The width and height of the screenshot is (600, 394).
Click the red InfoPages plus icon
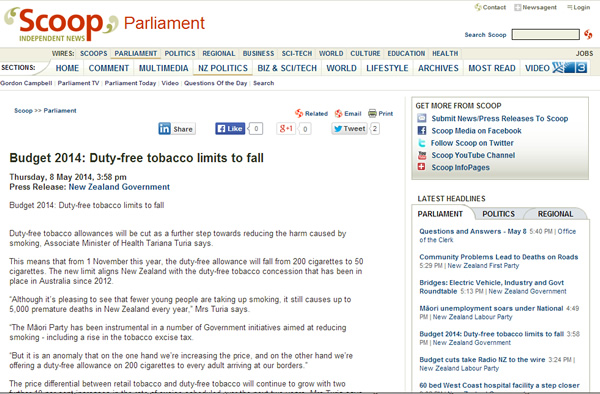(421, 167)
